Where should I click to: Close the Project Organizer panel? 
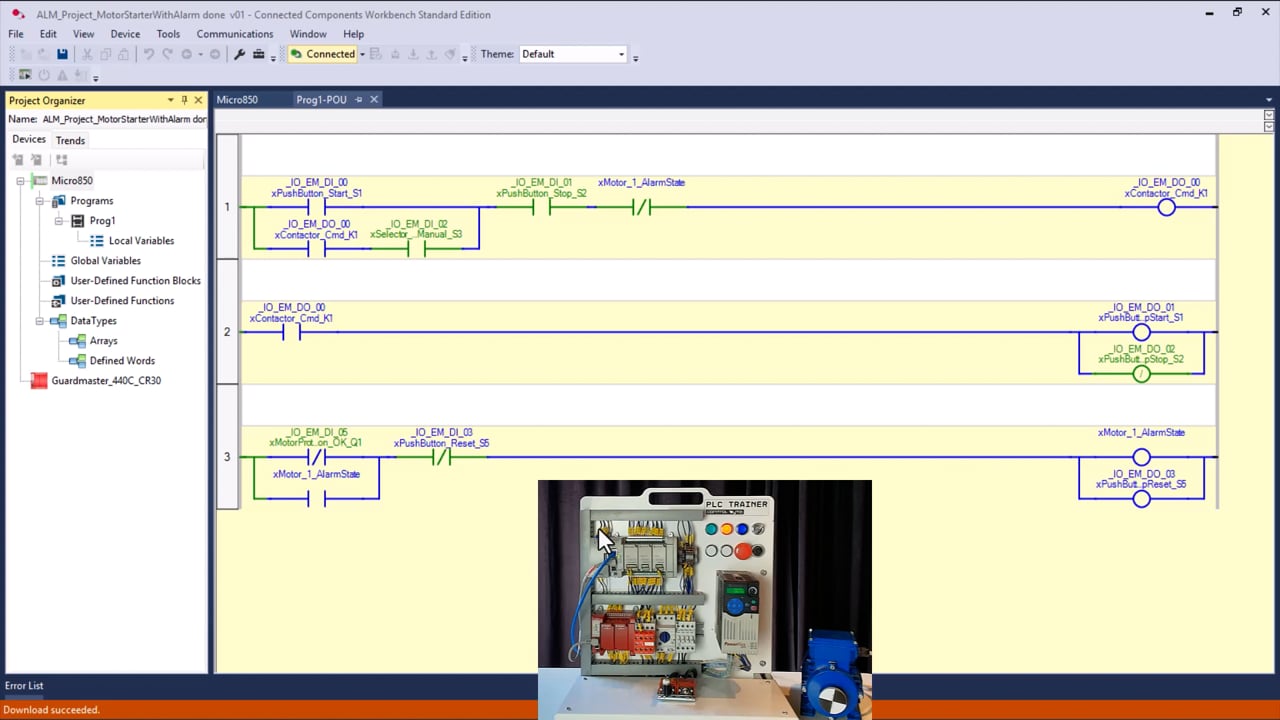[198, 100]
